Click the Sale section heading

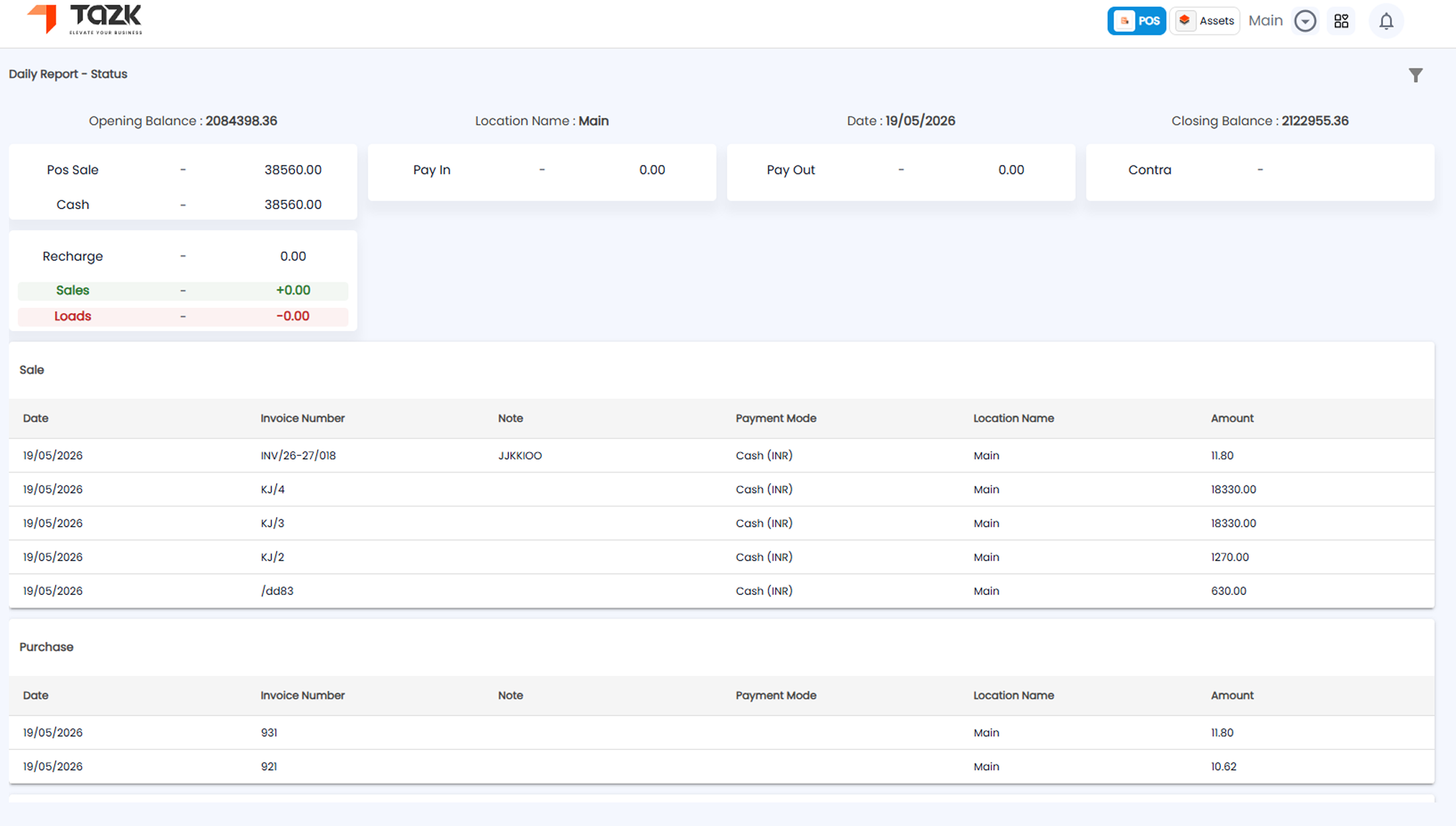point(32,370)
